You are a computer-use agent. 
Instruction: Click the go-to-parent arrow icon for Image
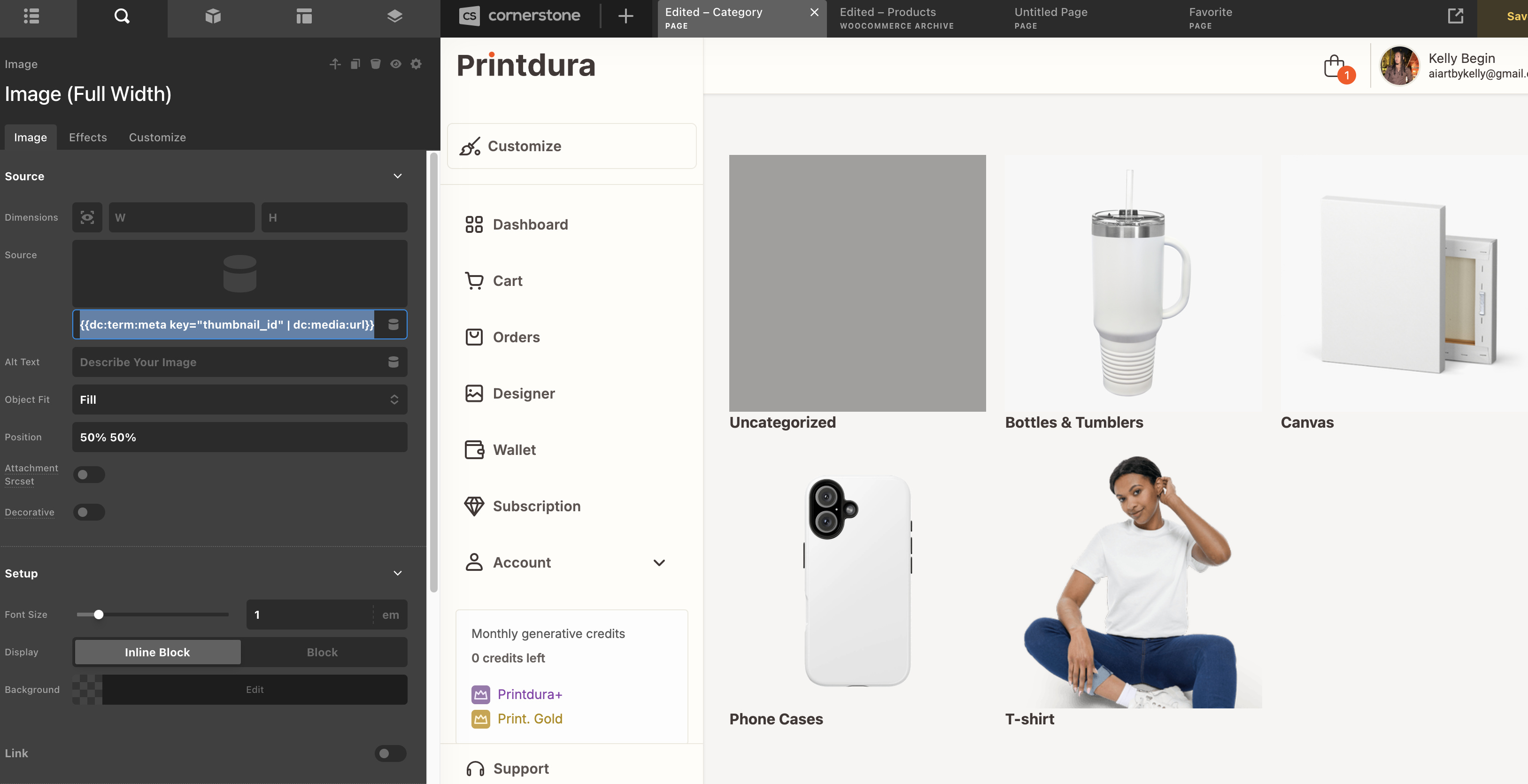[335, 63]
